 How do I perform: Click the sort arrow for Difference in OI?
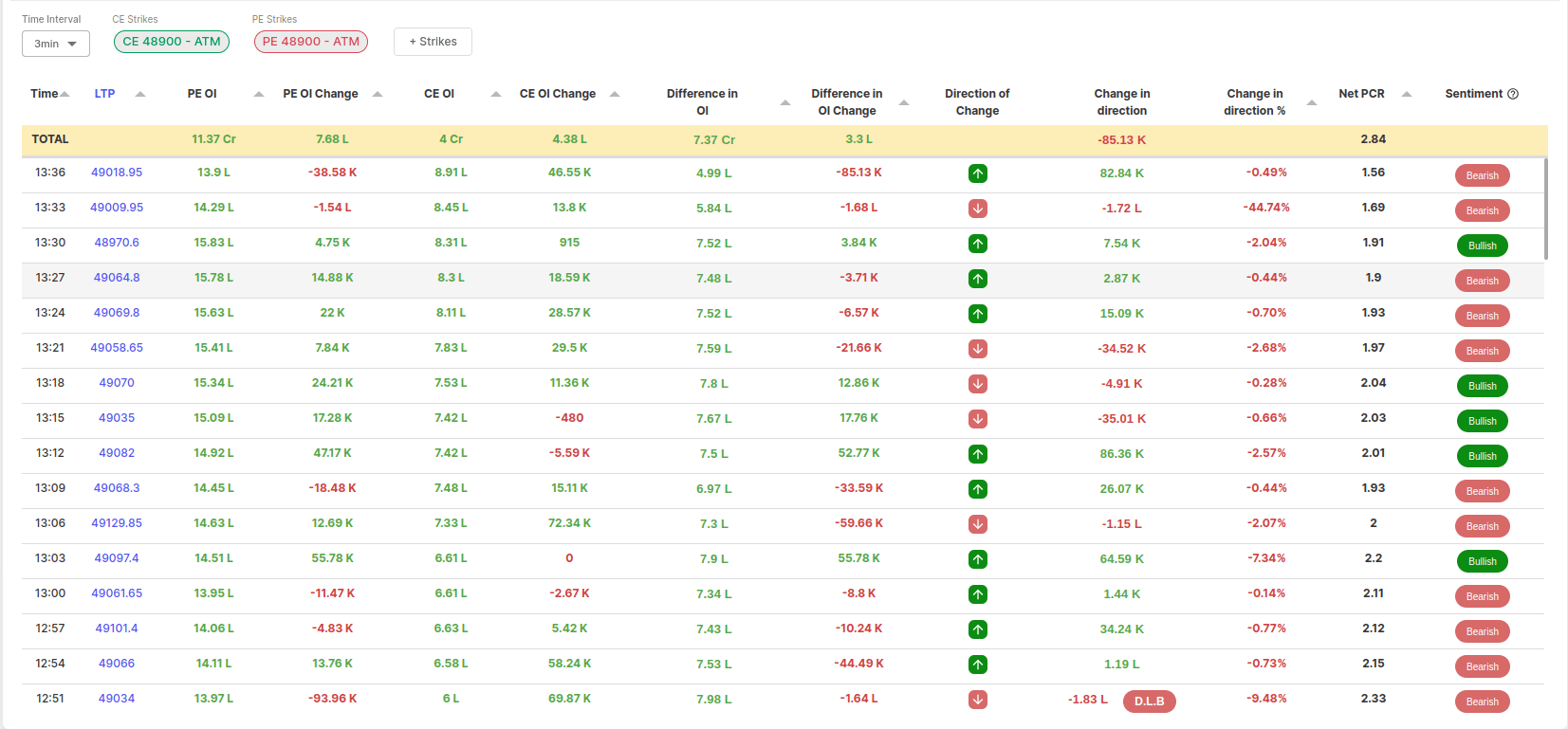(x=785, y=102)
